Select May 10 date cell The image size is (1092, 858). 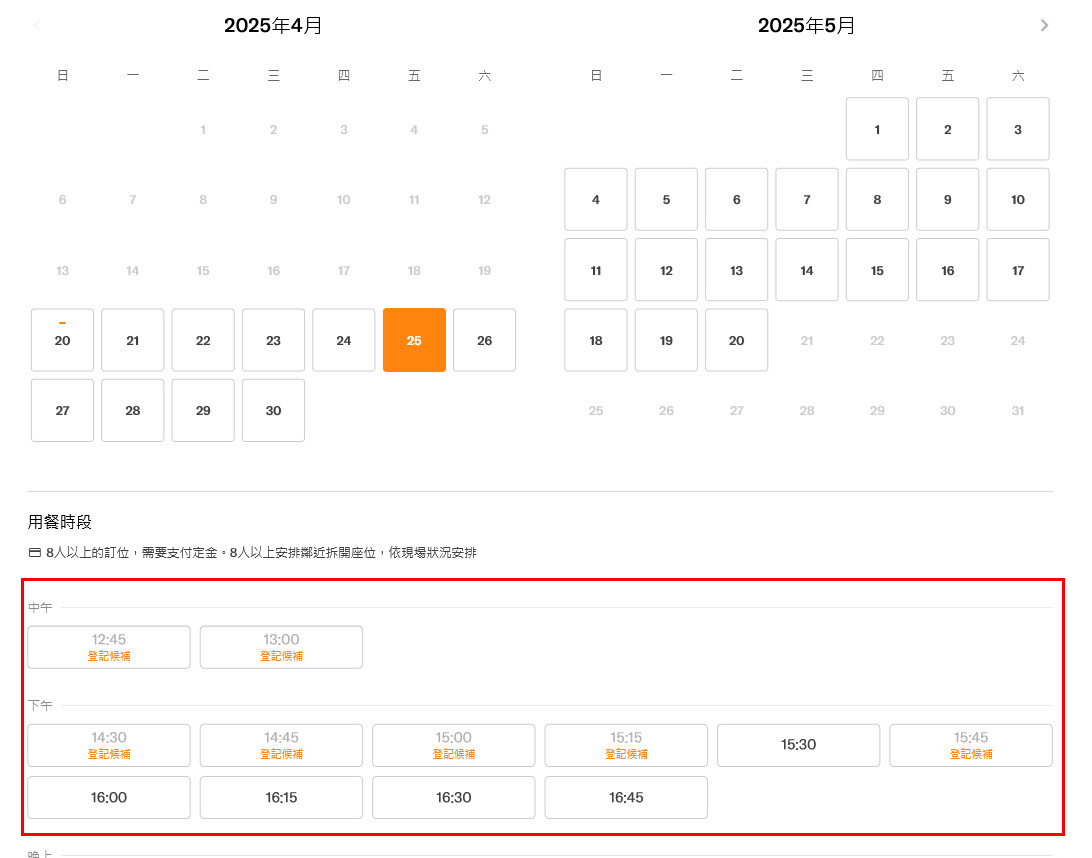tap(1017, 199)
